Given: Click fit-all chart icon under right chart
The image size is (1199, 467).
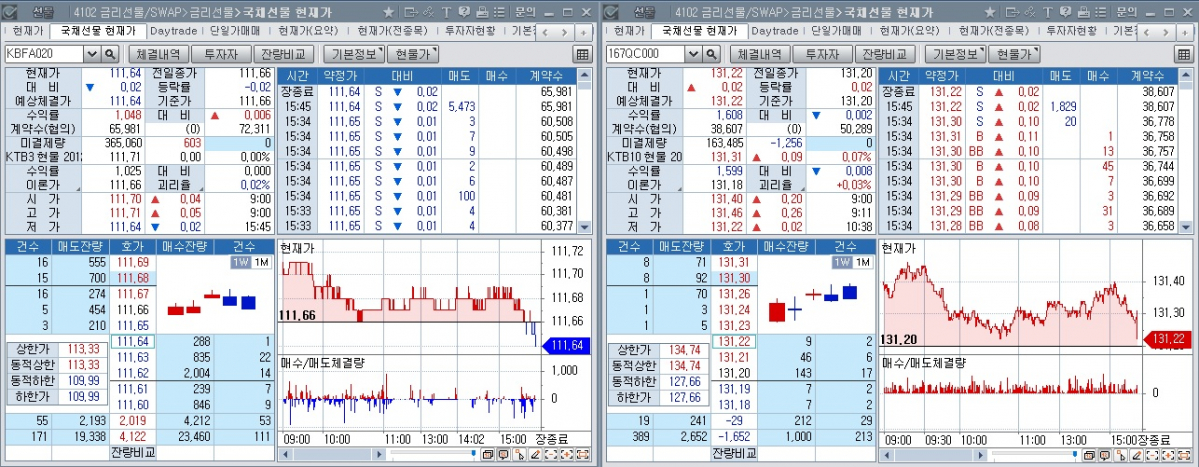Looking at the screenshot, I should point(1184,455).
